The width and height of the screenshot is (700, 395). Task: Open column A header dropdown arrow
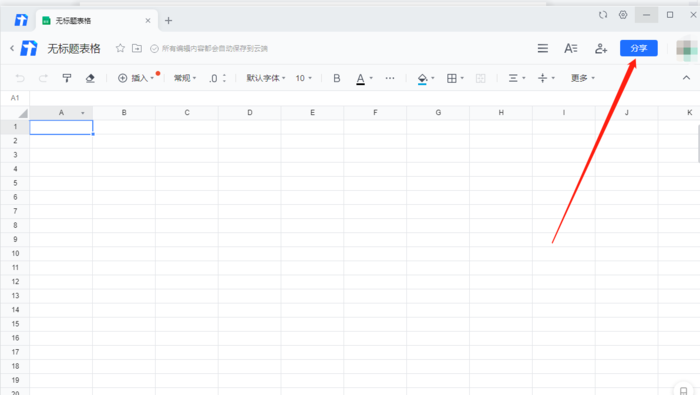(x=83, y=113)
